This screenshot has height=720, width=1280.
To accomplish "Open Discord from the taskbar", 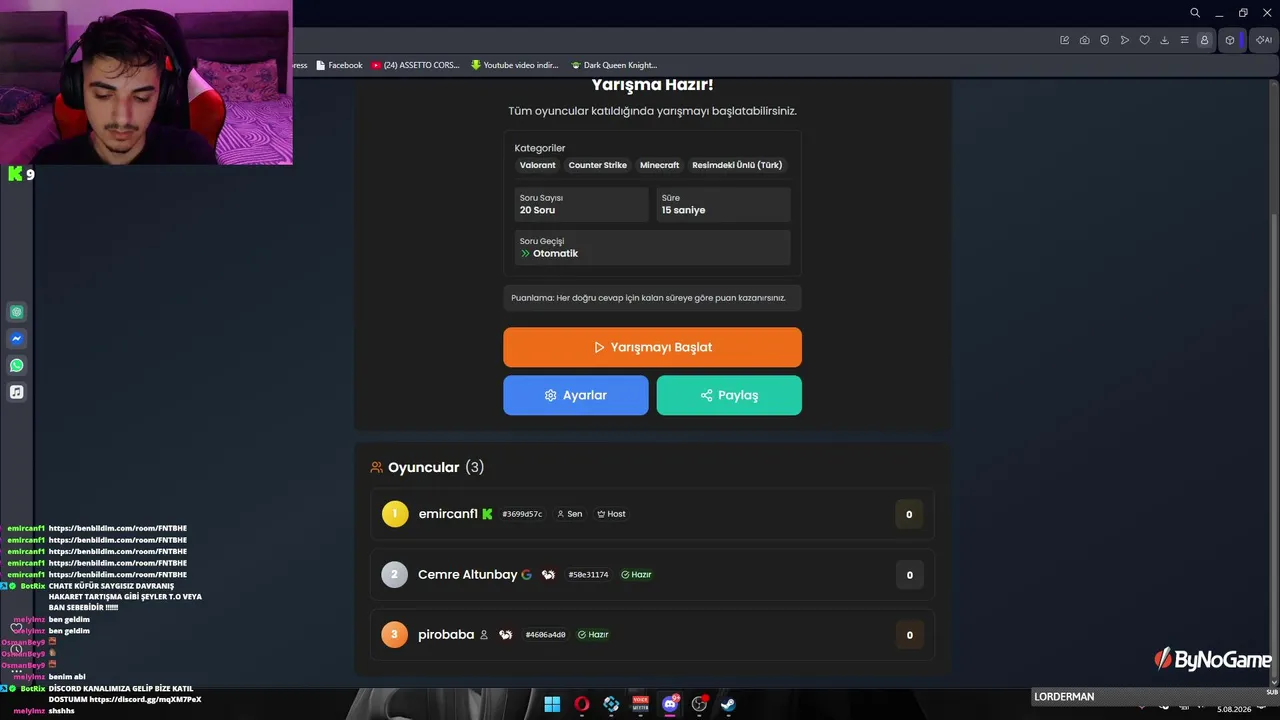I will 670,704.
